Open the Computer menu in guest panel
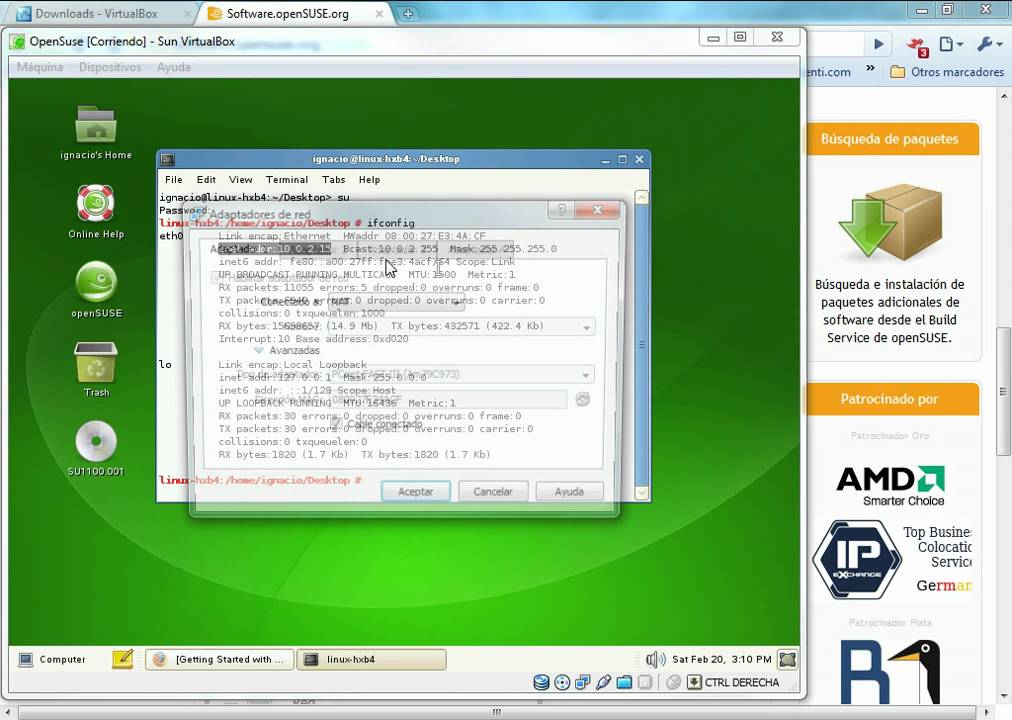 [x=52, y=659]
